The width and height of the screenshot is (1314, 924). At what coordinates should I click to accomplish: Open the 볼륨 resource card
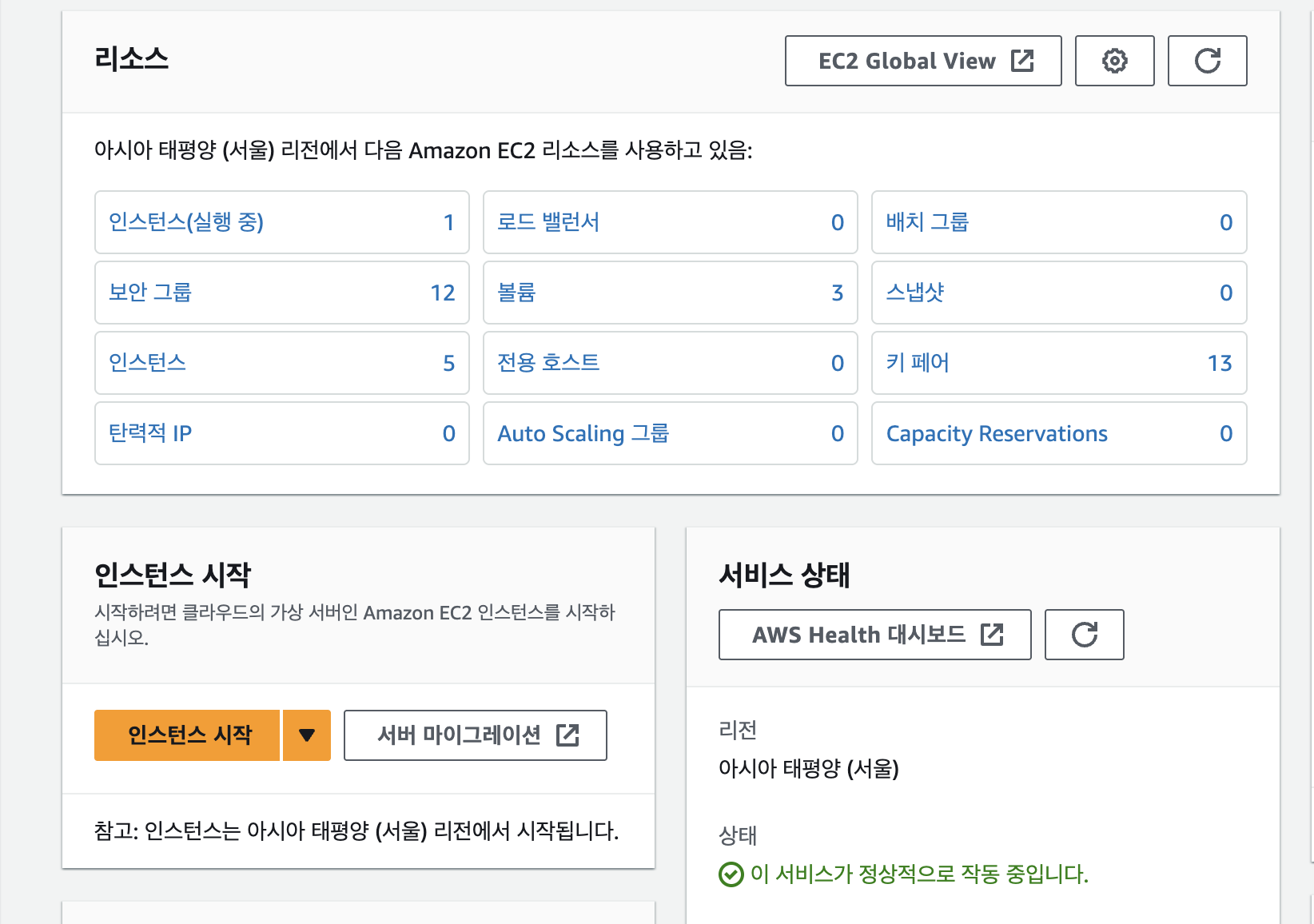tap(671, 293)
